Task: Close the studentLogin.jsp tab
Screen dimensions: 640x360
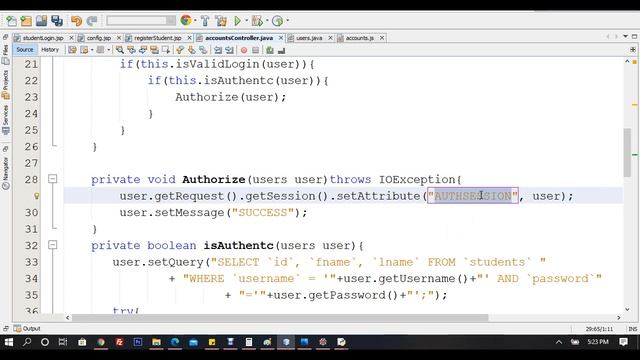Action: coord(71,38)
